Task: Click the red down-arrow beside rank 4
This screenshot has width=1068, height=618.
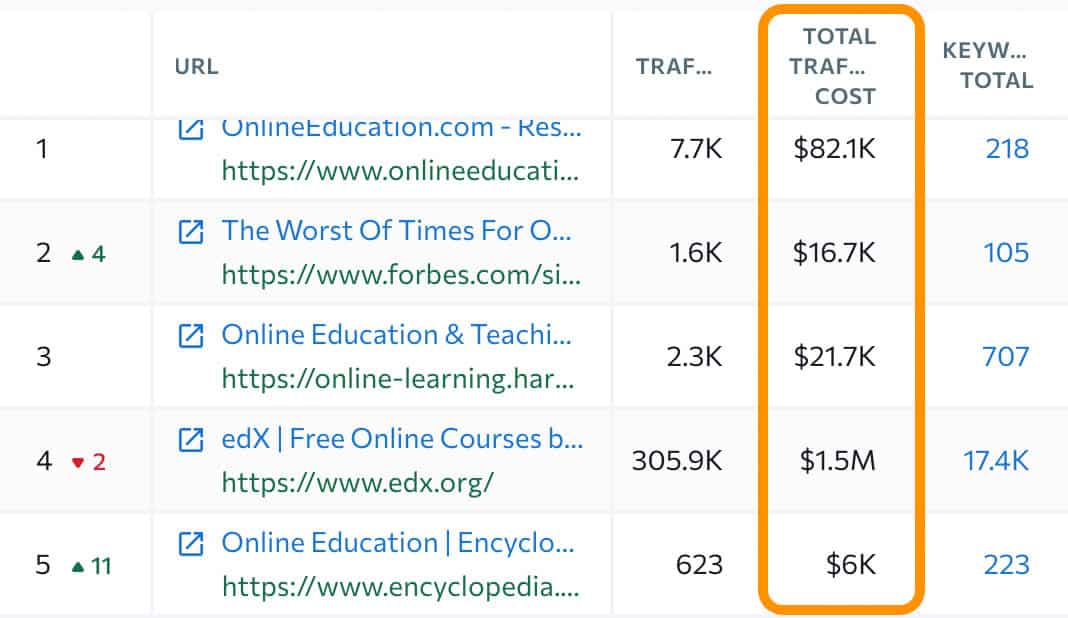Action: click(x=77, y=462)
